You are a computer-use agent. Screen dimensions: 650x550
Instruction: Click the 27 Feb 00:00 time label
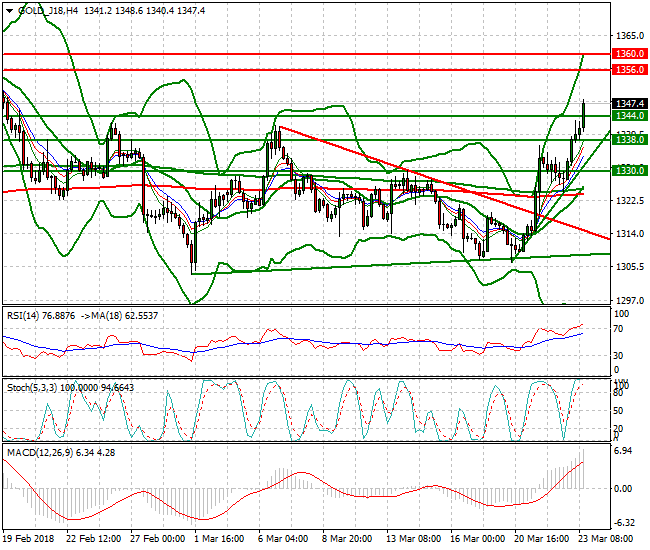(x=158, y=539)
